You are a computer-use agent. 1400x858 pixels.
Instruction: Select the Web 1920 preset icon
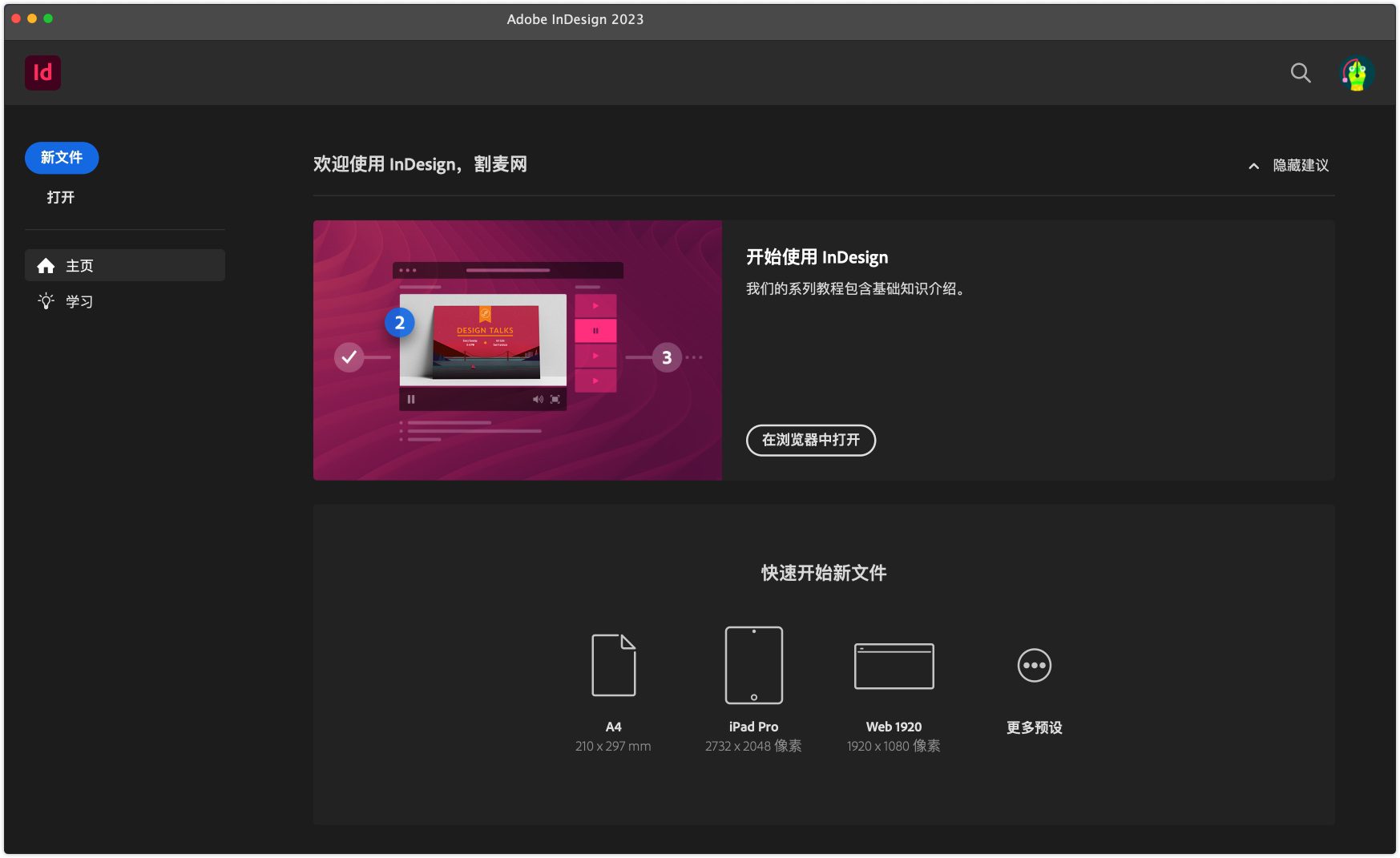(894, 666)
